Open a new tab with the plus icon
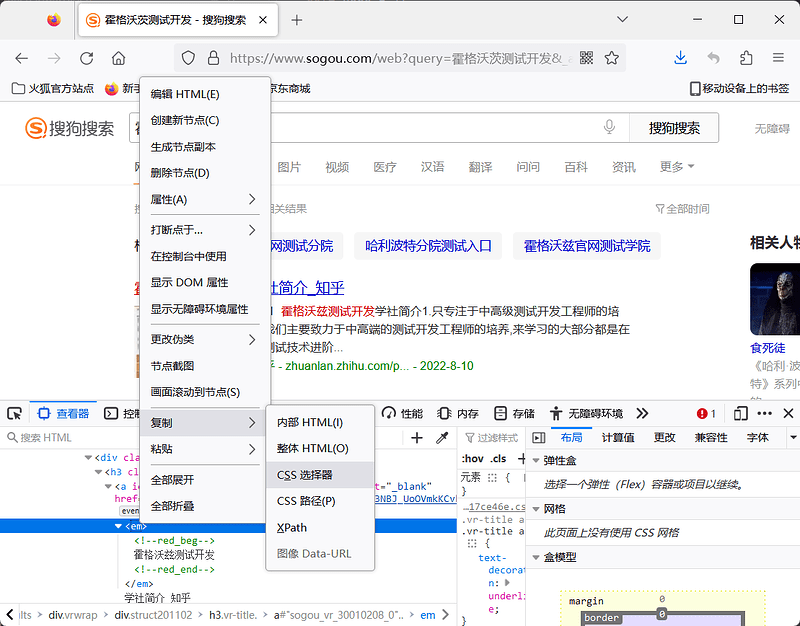The width and height of the screenshot is (800, 626). coord(296,20)
